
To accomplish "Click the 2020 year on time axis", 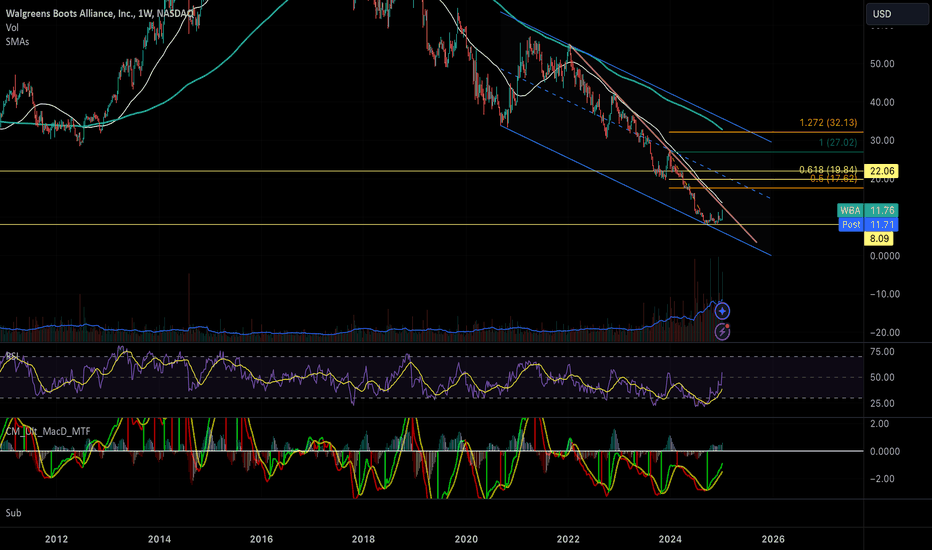I will tap(466, 539).
